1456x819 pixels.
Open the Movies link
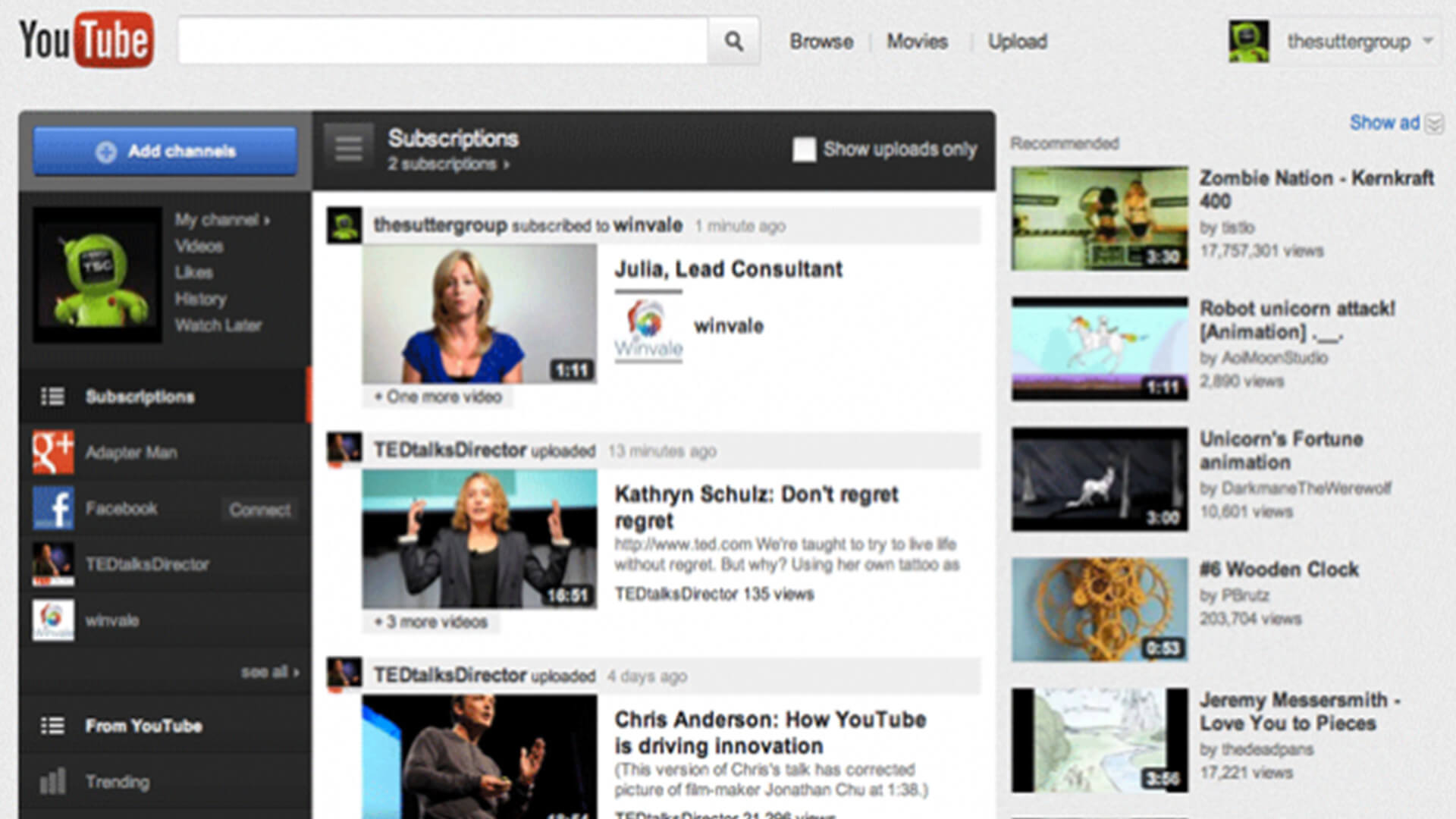pyautogui.click(x=918, y=42)
